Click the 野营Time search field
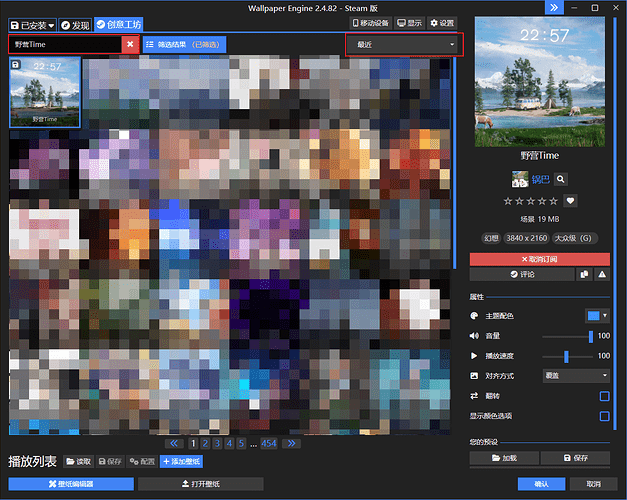The image size is (627, 500). pos(65,44)
